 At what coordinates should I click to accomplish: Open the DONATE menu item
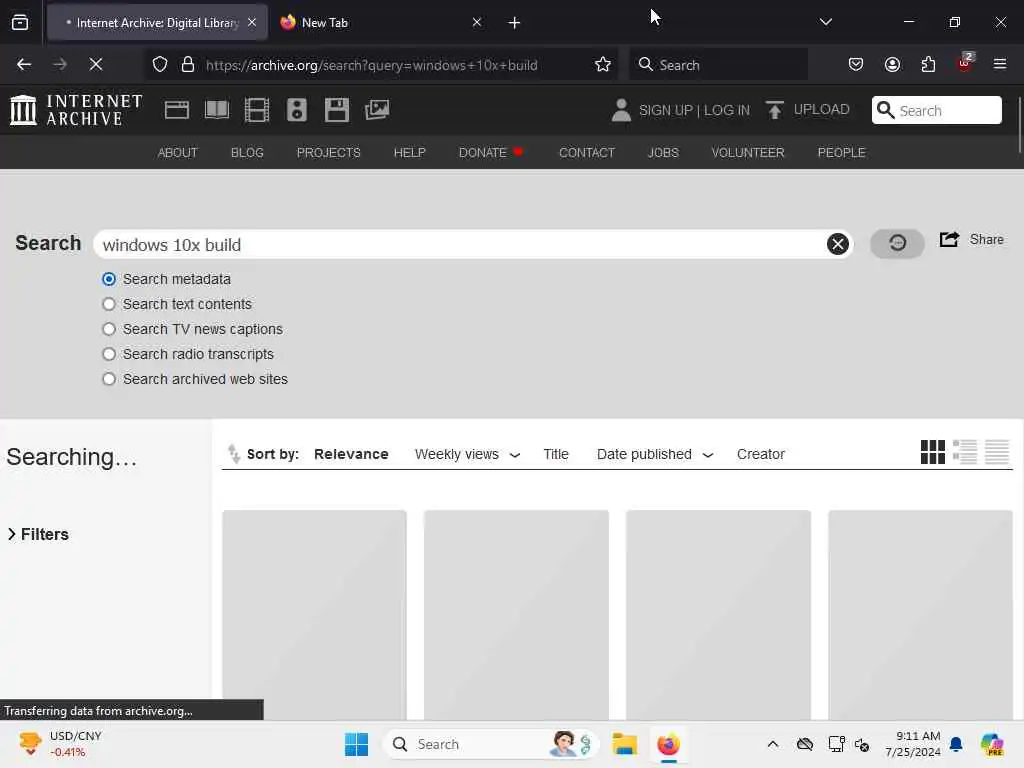pos(491,152)
